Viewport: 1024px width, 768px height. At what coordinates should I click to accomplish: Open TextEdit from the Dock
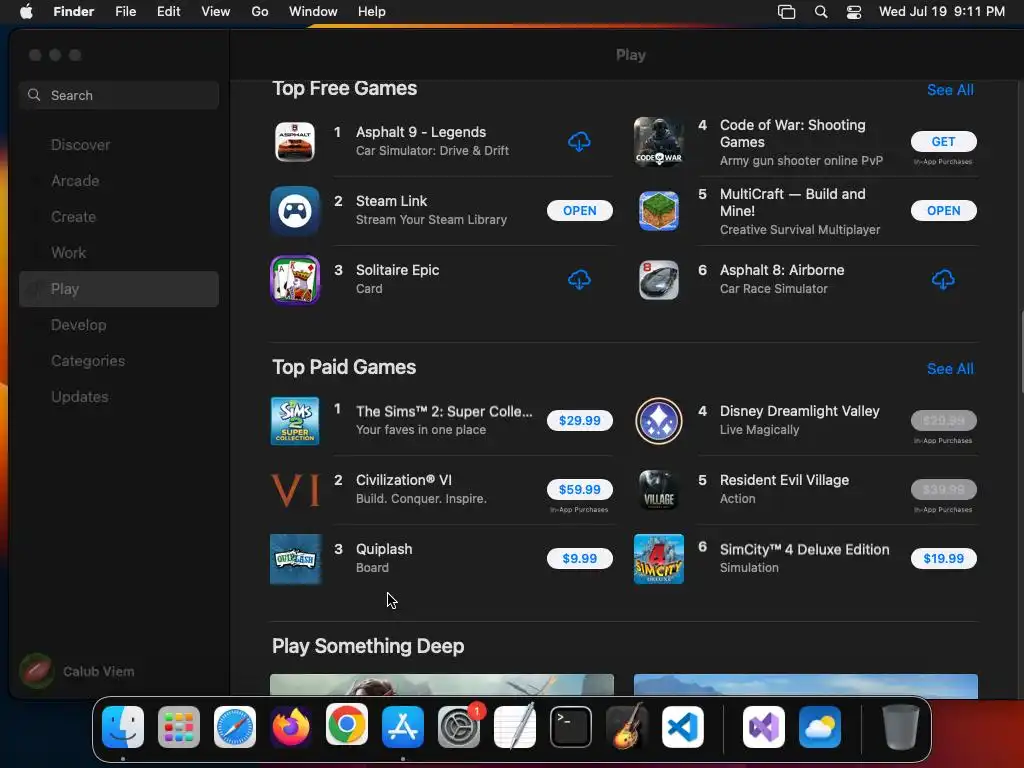(515, 727)
